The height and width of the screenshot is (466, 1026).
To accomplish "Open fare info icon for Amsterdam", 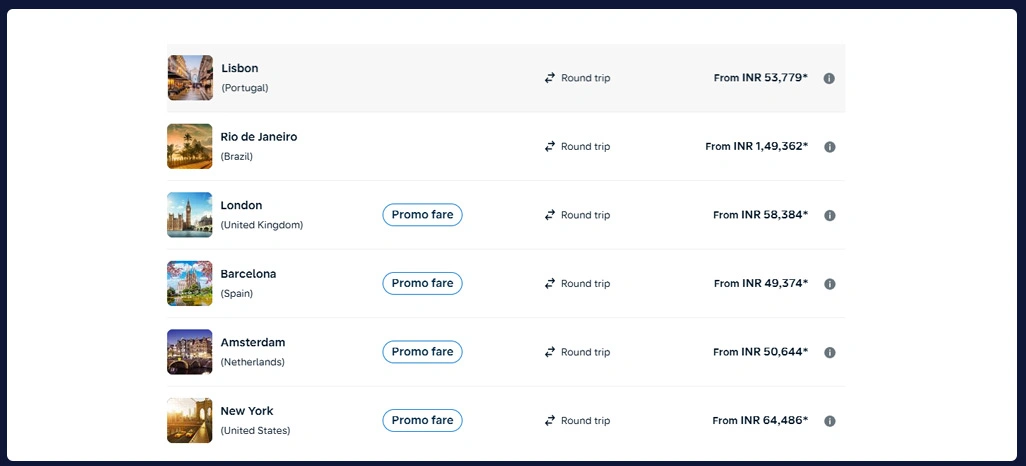I will (830, 353).
